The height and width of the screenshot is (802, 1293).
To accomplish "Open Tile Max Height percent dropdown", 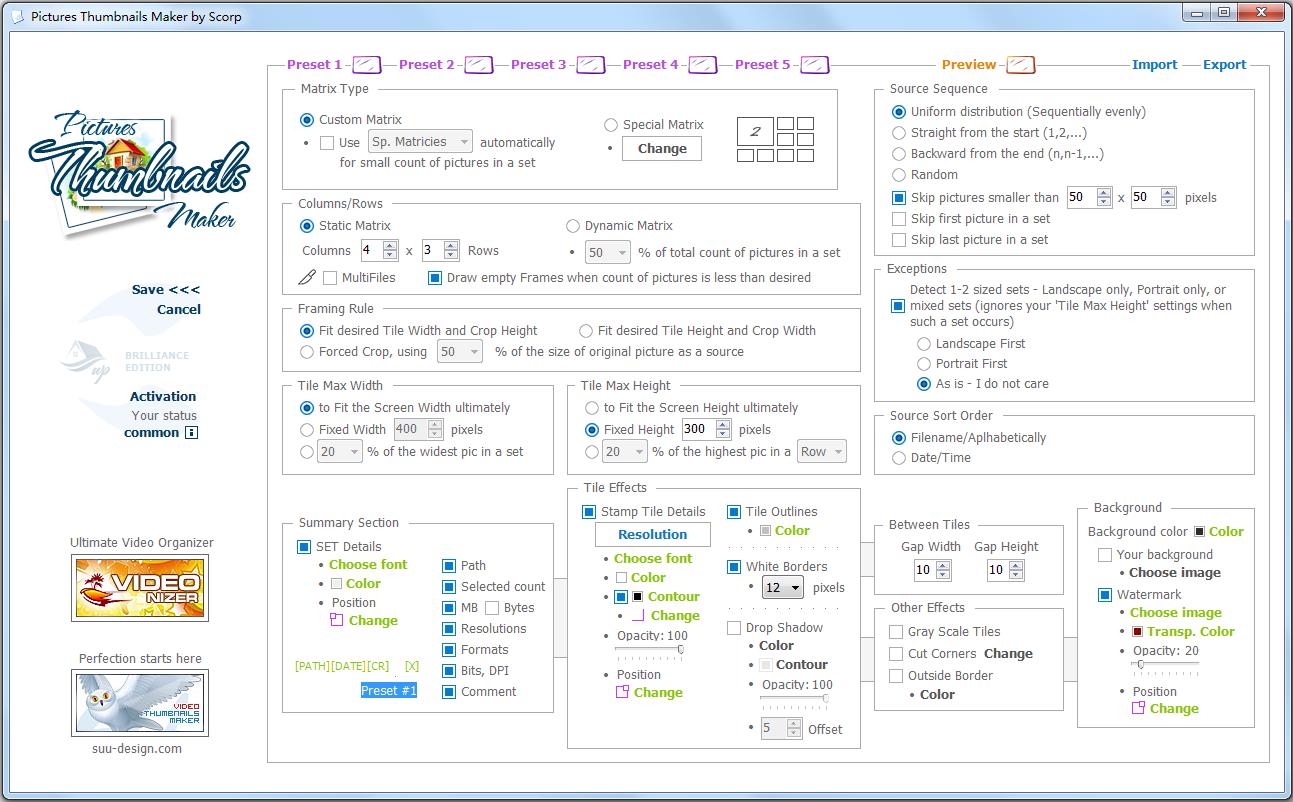I will pos(625,452).
